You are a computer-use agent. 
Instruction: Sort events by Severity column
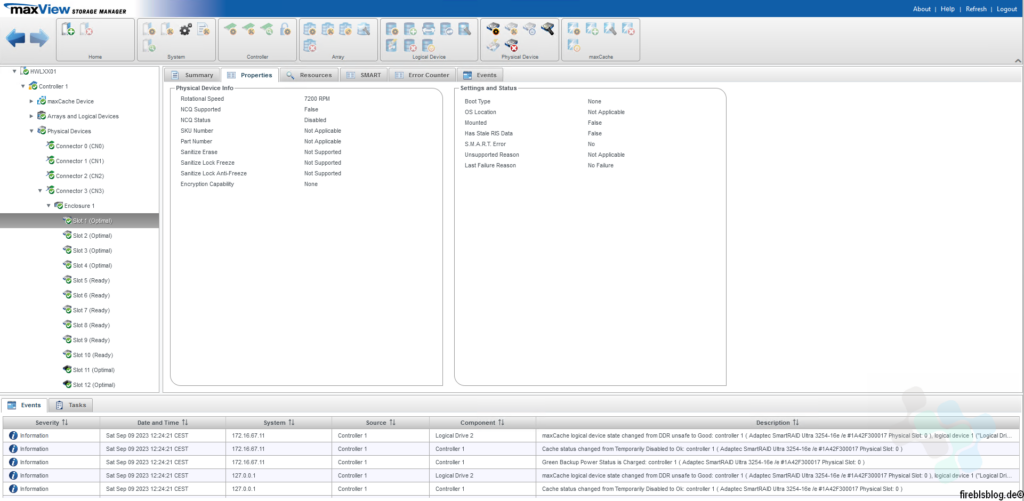[52, 423]
